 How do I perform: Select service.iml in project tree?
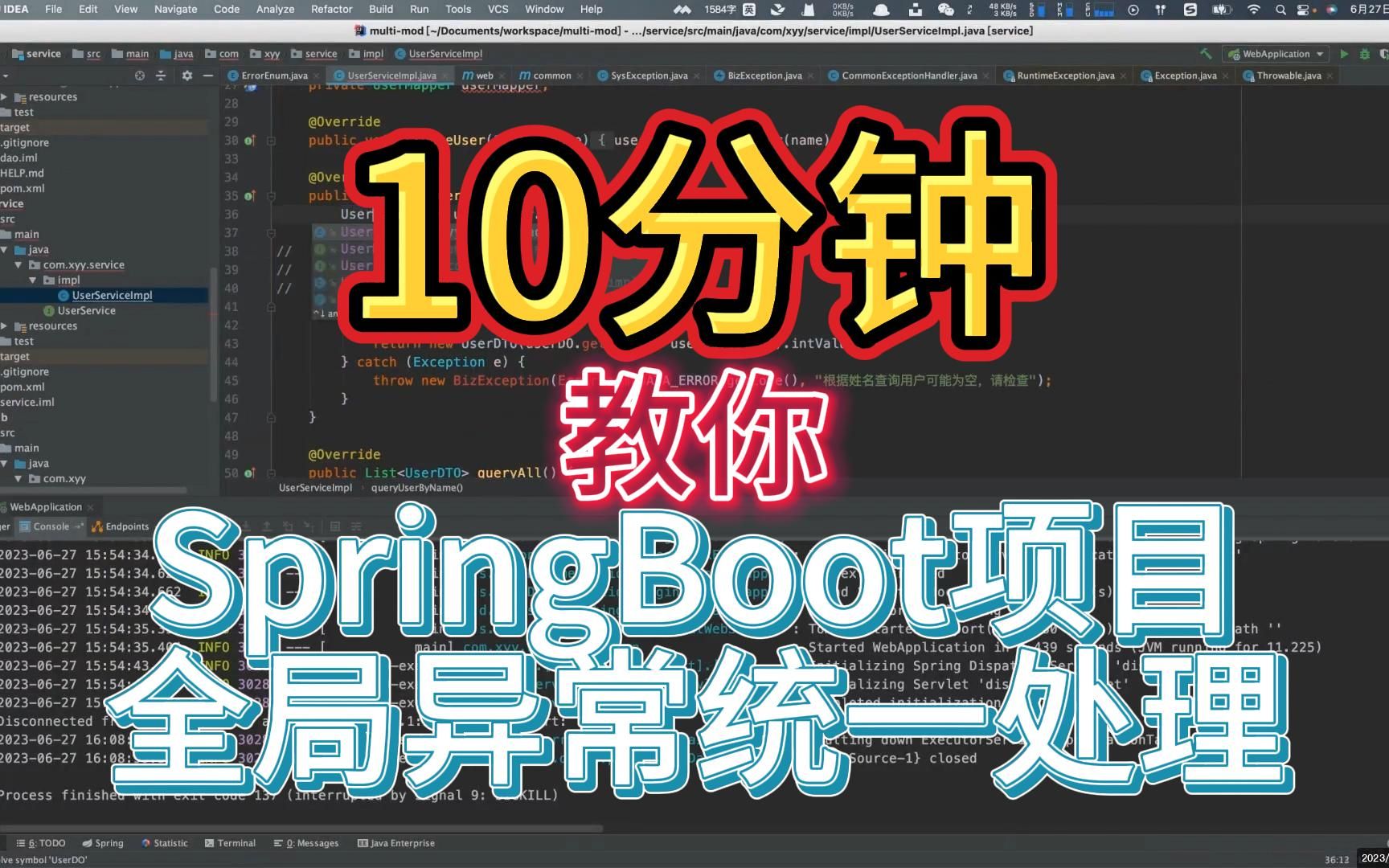(x=27, y=402)
